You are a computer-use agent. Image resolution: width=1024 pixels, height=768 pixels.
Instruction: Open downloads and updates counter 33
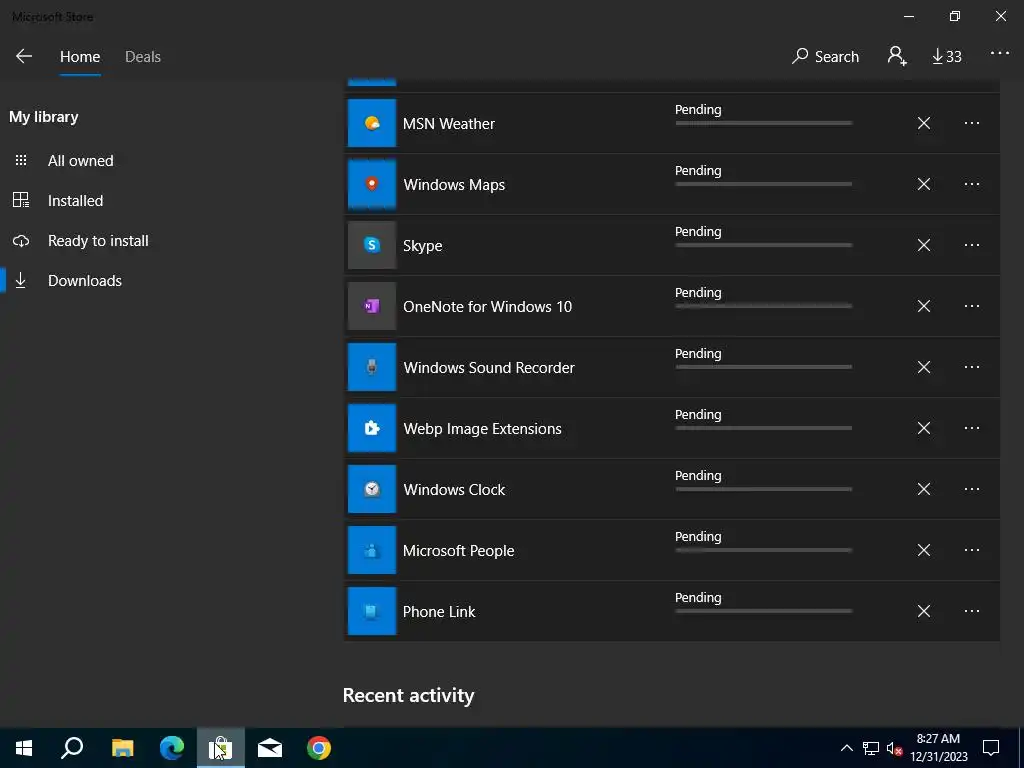pyautogui.click(x=946, y=57)
